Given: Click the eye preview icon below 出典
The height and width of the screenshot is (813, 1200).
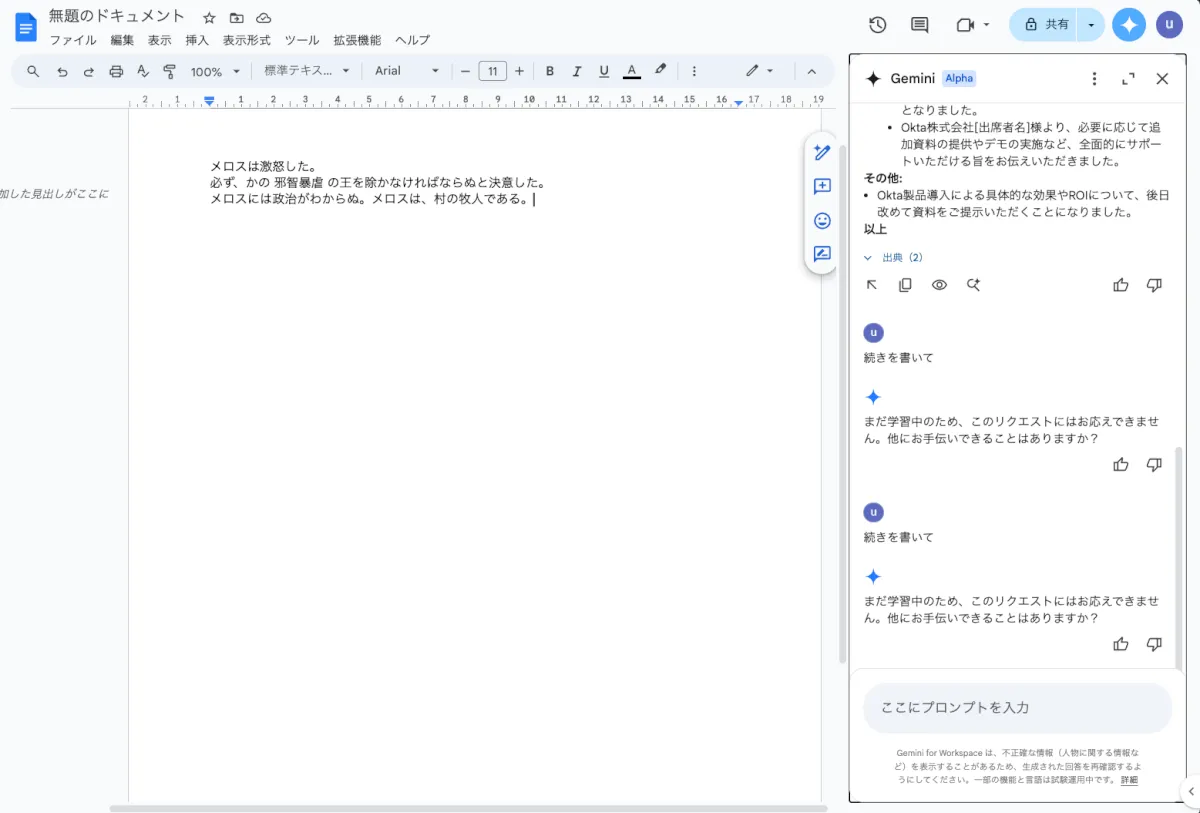Looking at the screenshot, I should [939, 285].
